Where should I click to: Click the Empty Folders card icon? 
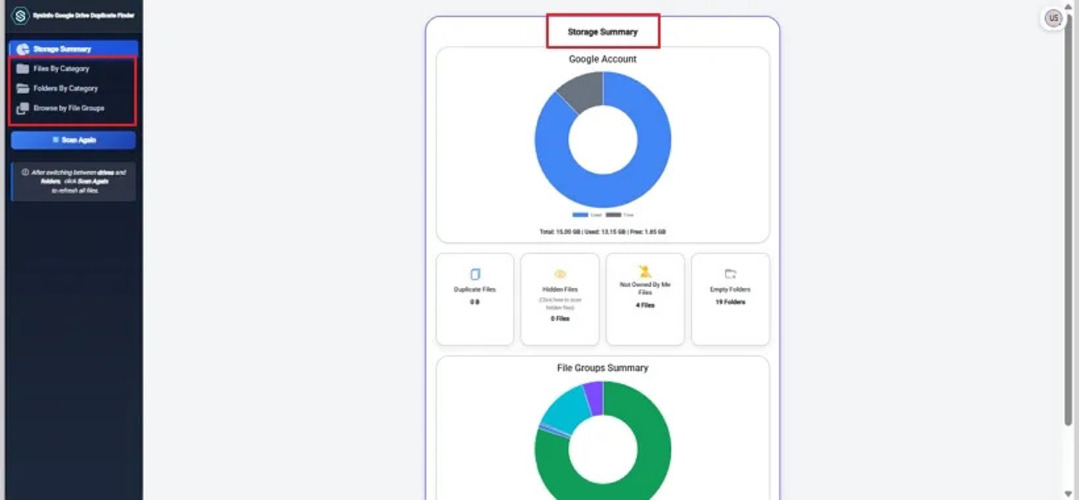click(730, 274)
